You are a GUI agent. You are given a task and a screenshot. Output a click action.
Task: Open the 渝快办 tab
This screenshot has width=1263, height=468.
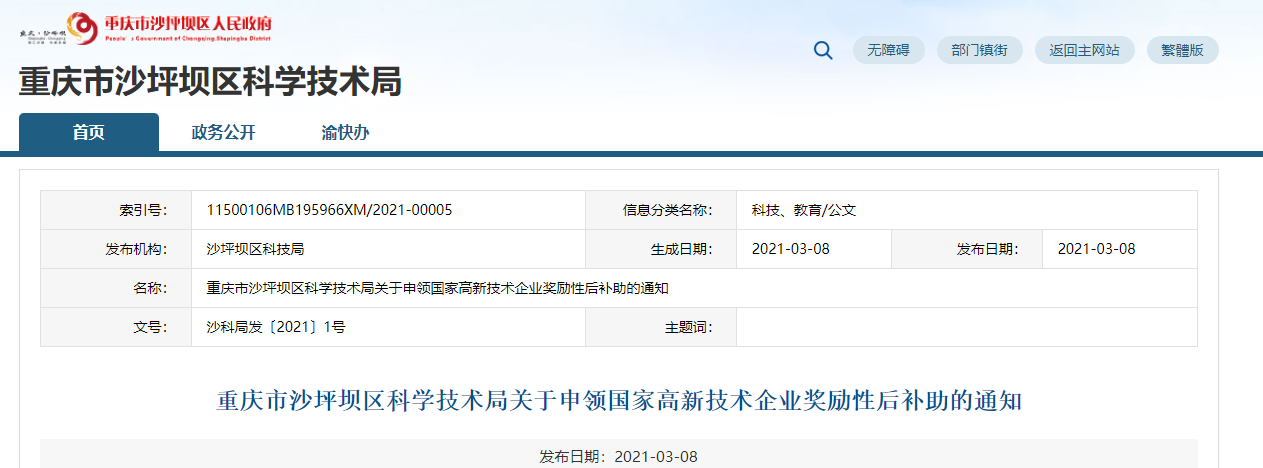pos(345,132)
